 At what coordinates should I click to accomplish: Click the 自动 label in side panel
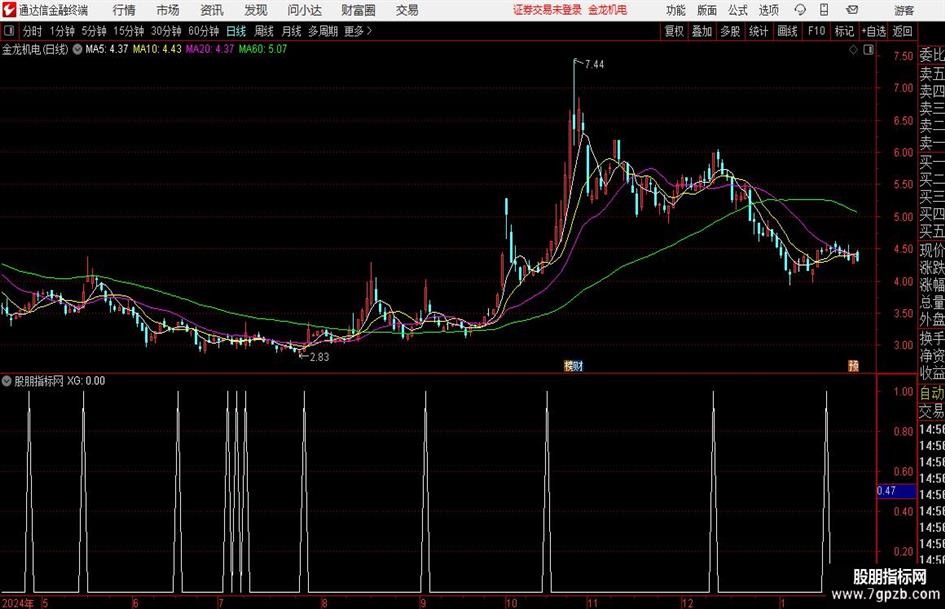(932, 393)
